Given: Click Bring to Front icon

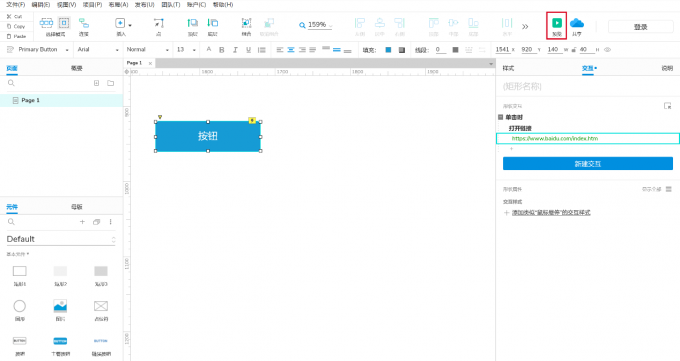Looking at the screenshot, I should pyautogui.click(x=193, y=23).
